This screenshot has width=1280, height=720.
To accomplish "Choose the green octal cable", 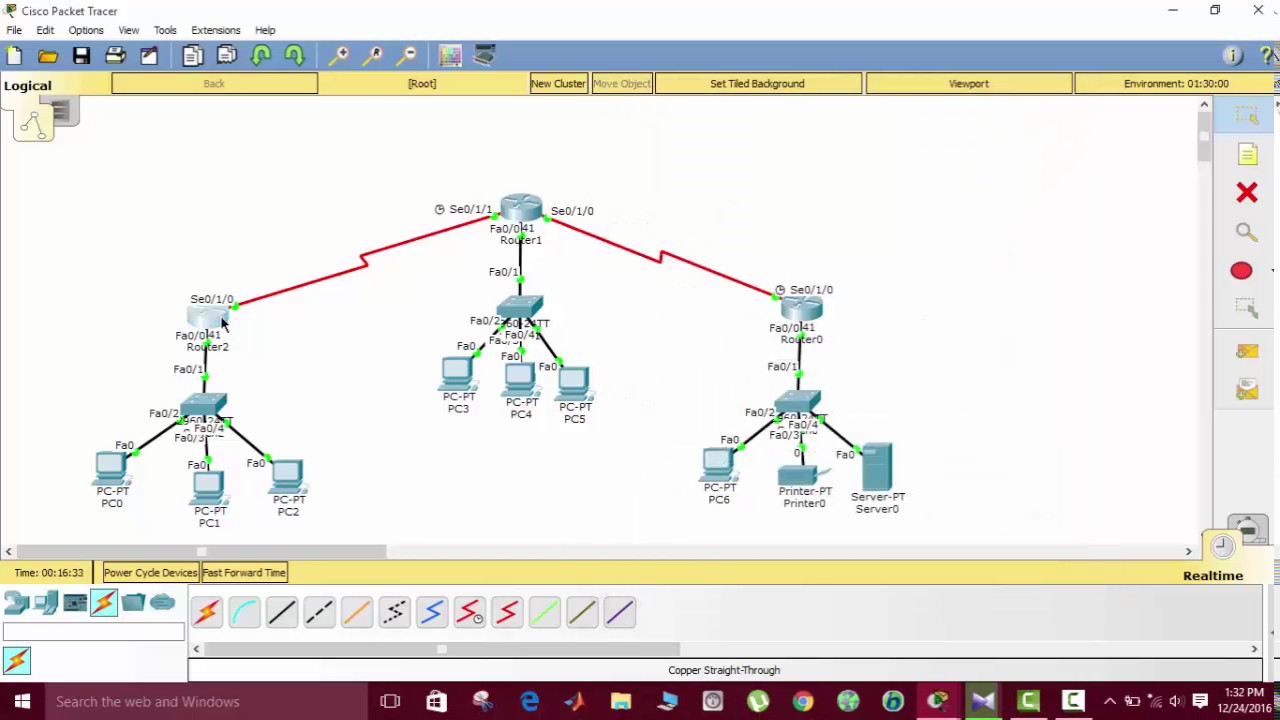I will tap(544, 612).
